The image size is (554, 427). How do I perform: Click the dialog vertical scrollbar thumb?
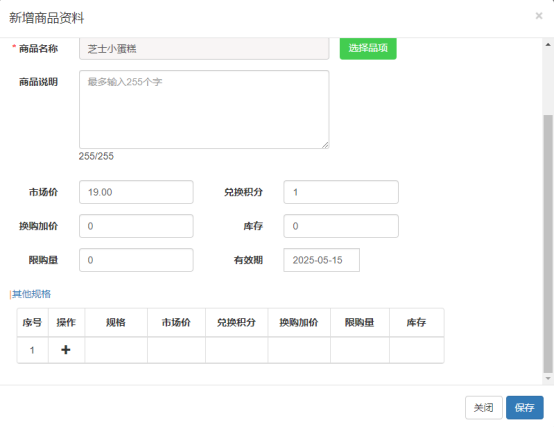548,244
